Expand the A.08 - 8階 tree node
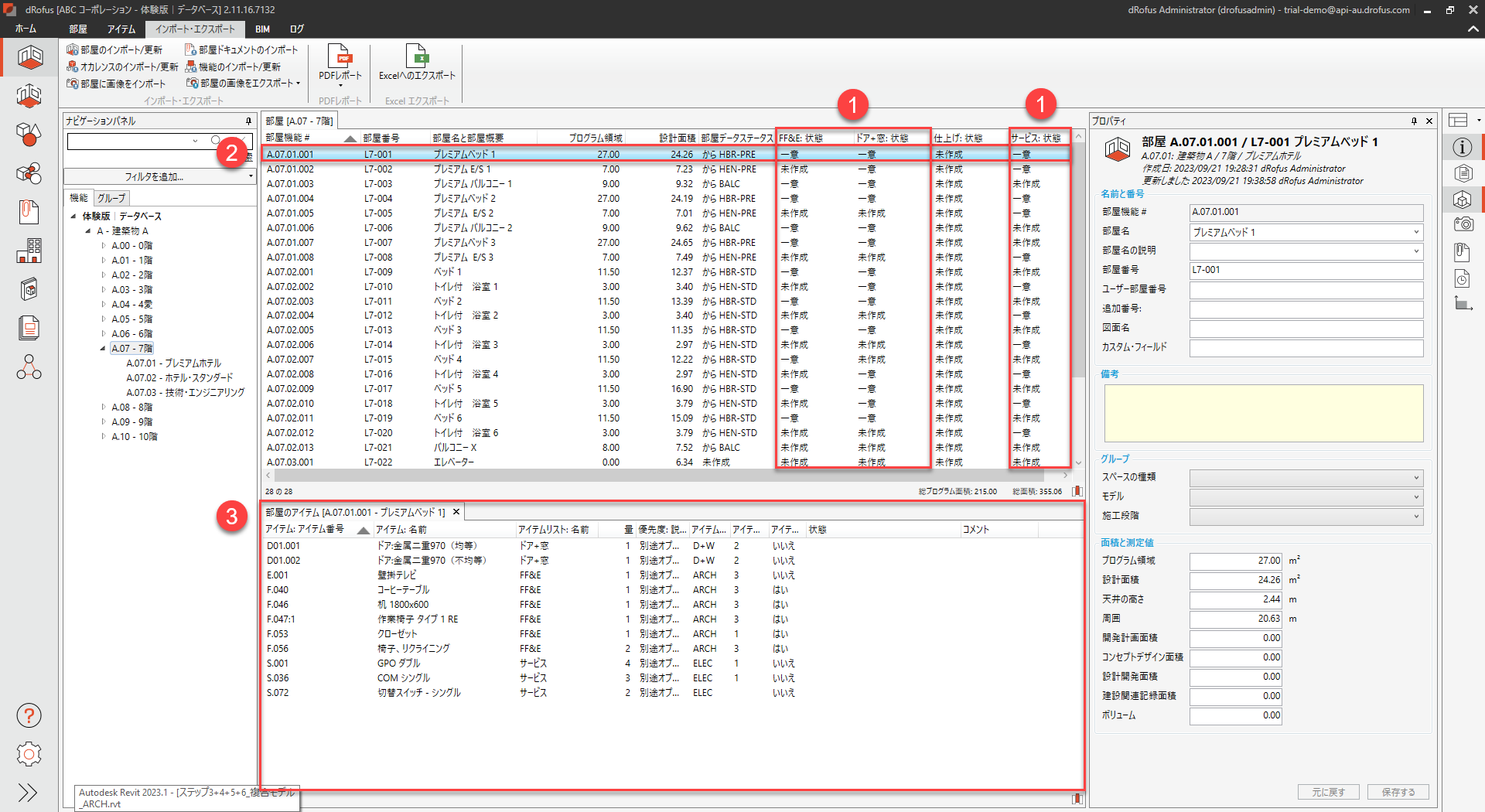The image size is (1485, 812). click(x=104, y=407)
